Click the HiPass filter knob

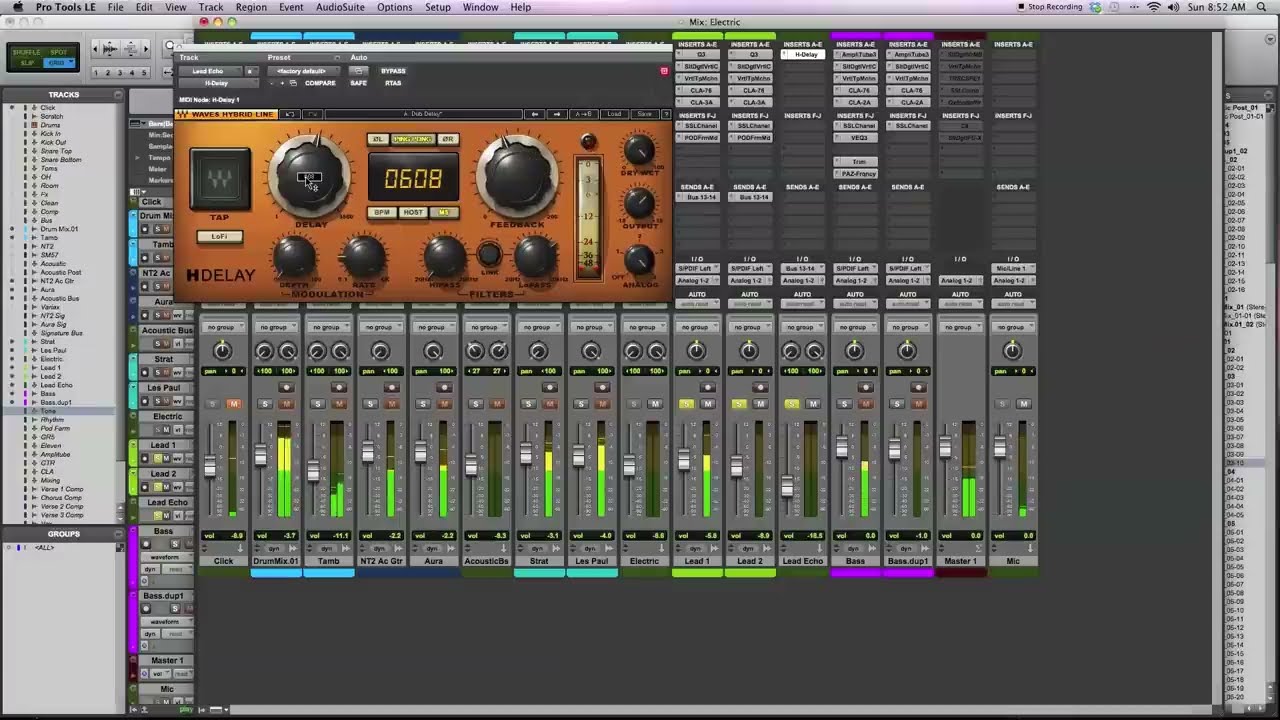444,256
